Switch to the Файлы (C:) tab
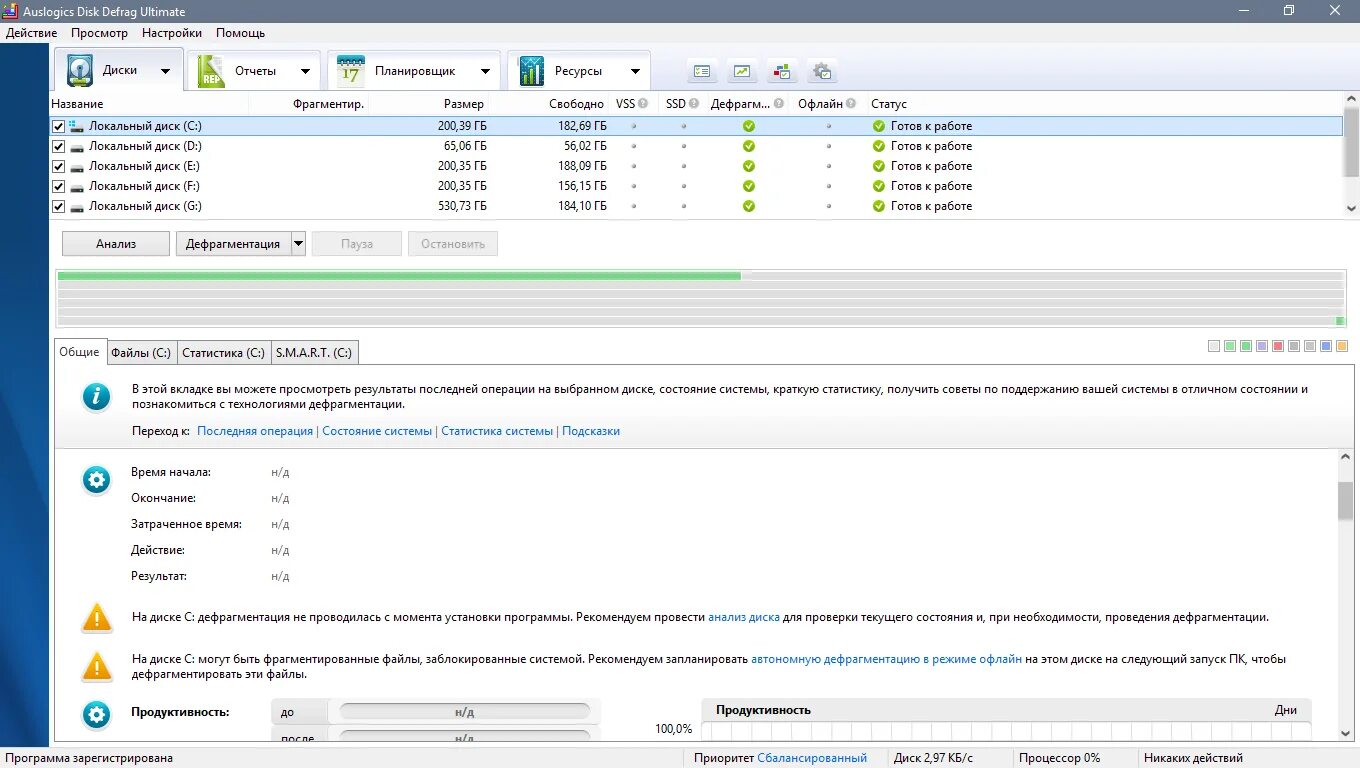1360x768 pixels. pyautogui.click(x=141, y=353)
